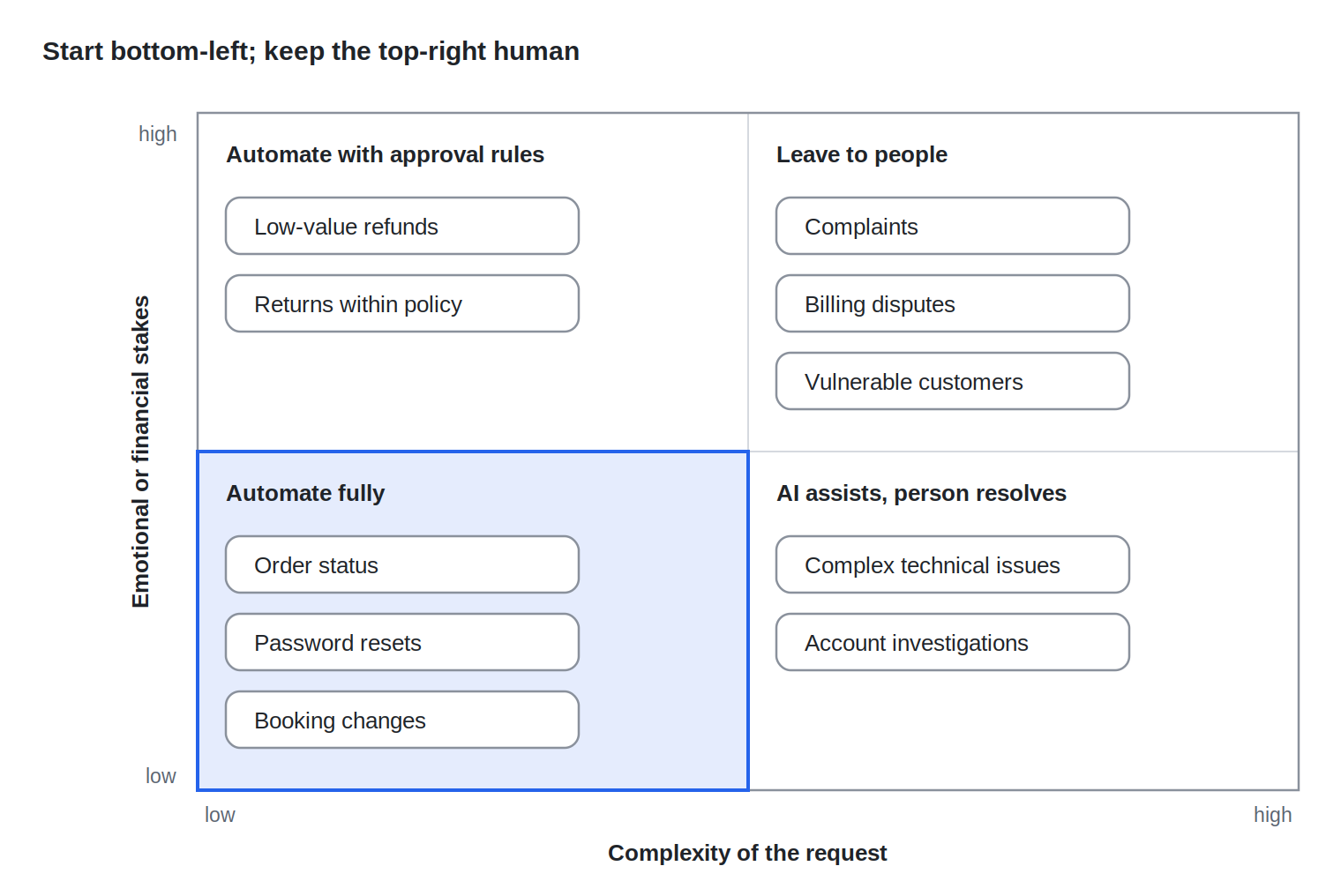Select the 'Automate fully' heading

(306, 493)
